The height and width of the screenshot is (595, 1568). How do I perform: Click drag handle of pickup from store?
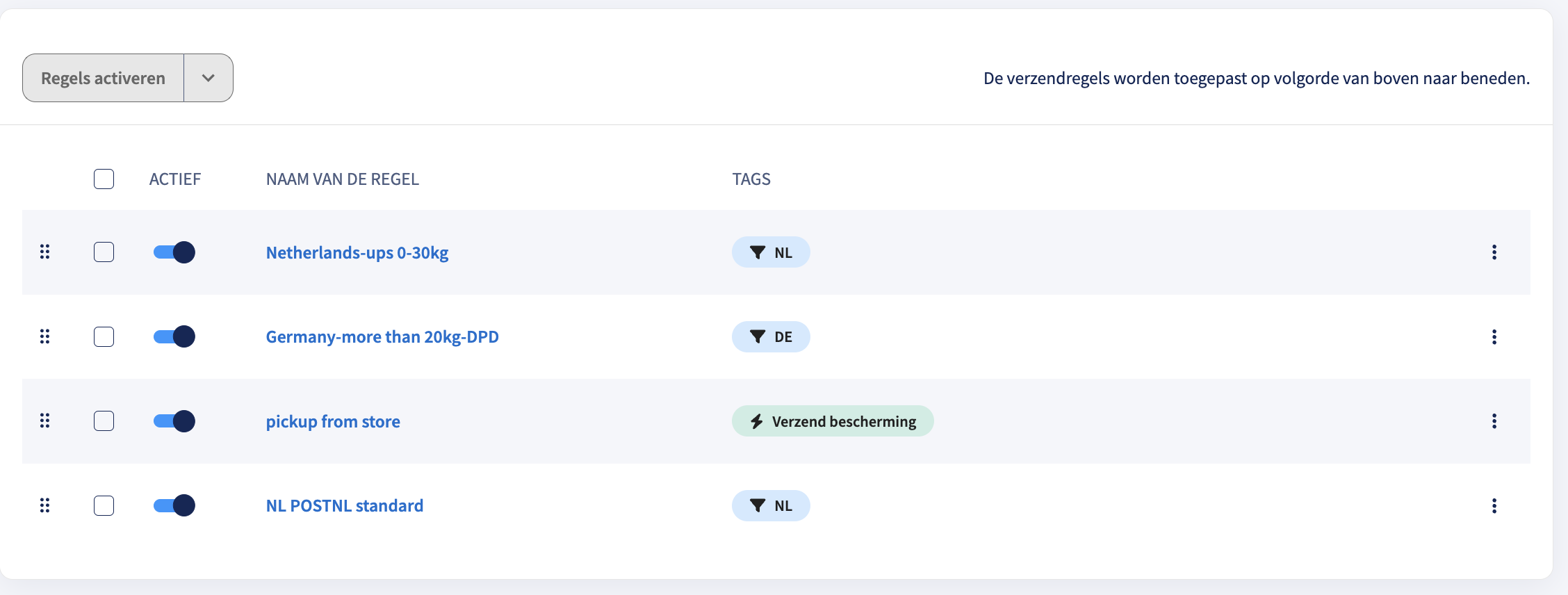pyautogui.click(x=44, y=421)
